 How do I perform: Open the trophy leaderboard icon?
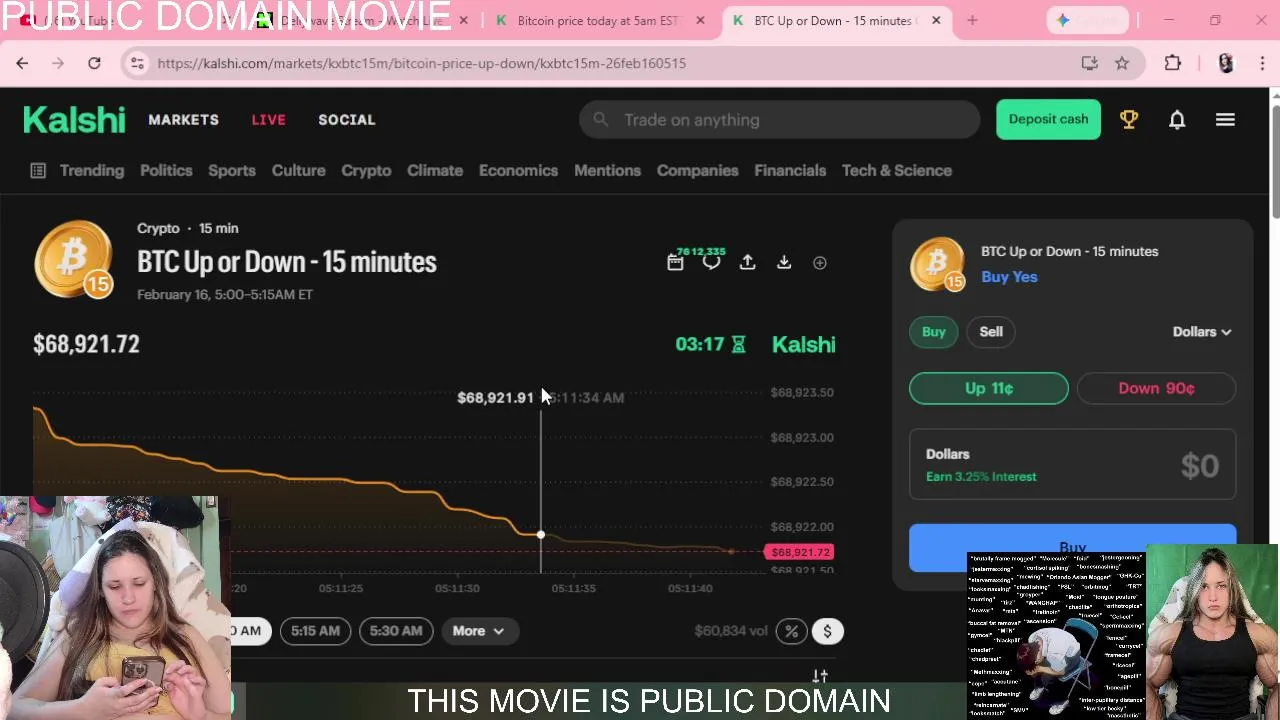click(1129, 119)
